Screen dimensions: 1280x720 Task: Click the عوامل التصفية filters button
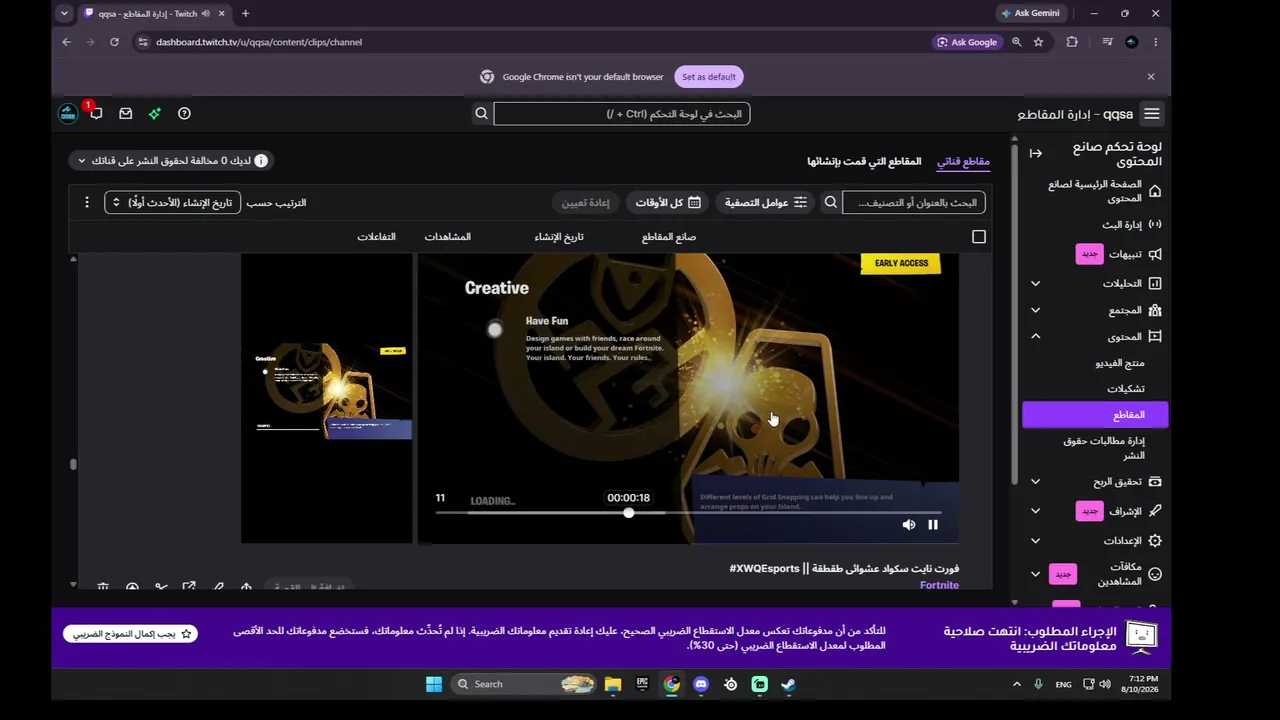coord(765,203)
